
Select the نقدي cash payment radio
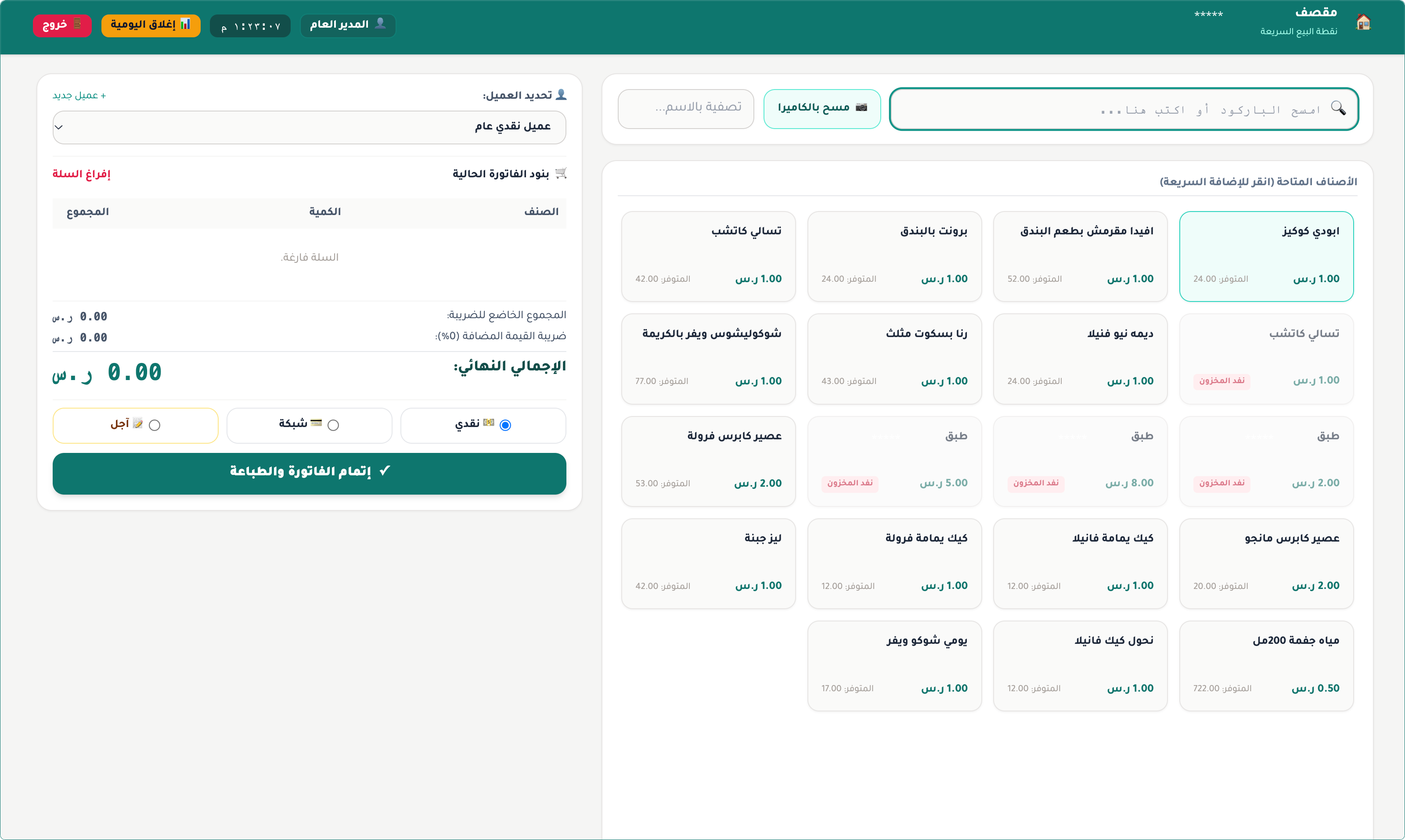(505, 425)
